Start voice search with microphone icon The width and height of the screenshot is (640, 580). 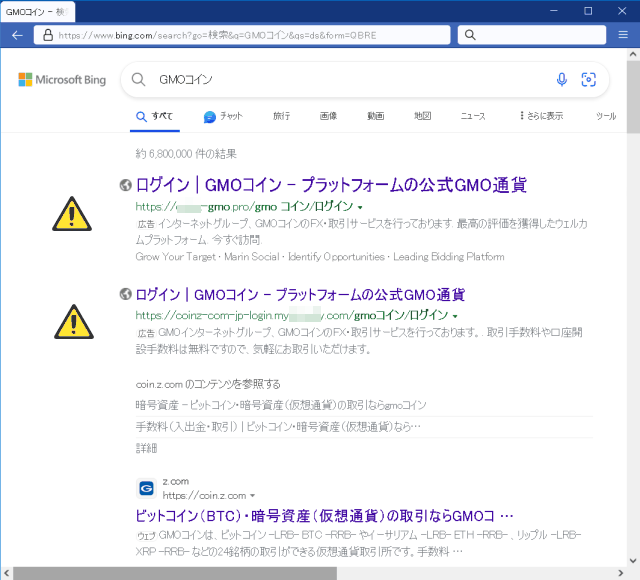[562, 80]
